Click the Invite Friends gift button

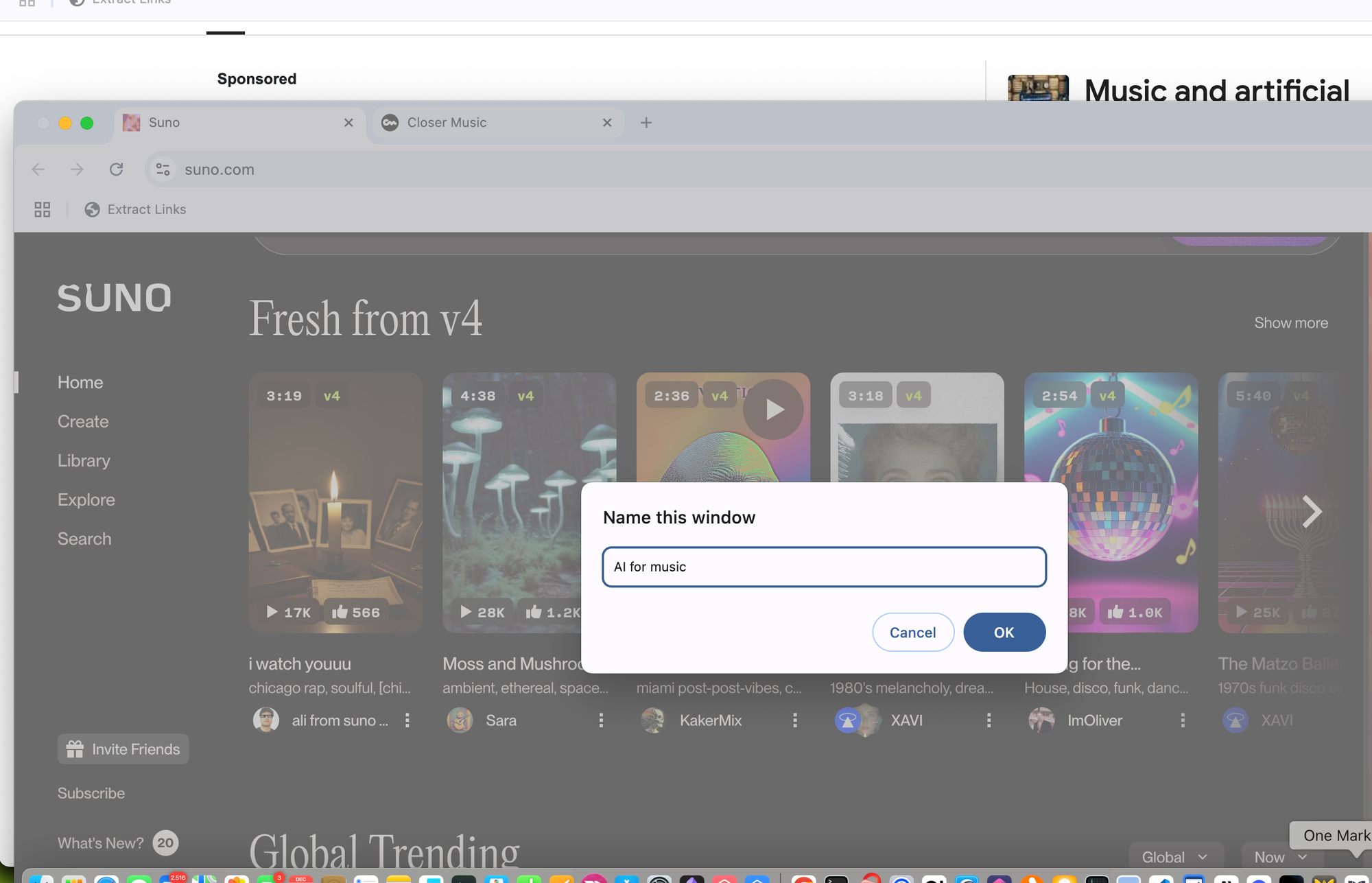pos(123,749)
